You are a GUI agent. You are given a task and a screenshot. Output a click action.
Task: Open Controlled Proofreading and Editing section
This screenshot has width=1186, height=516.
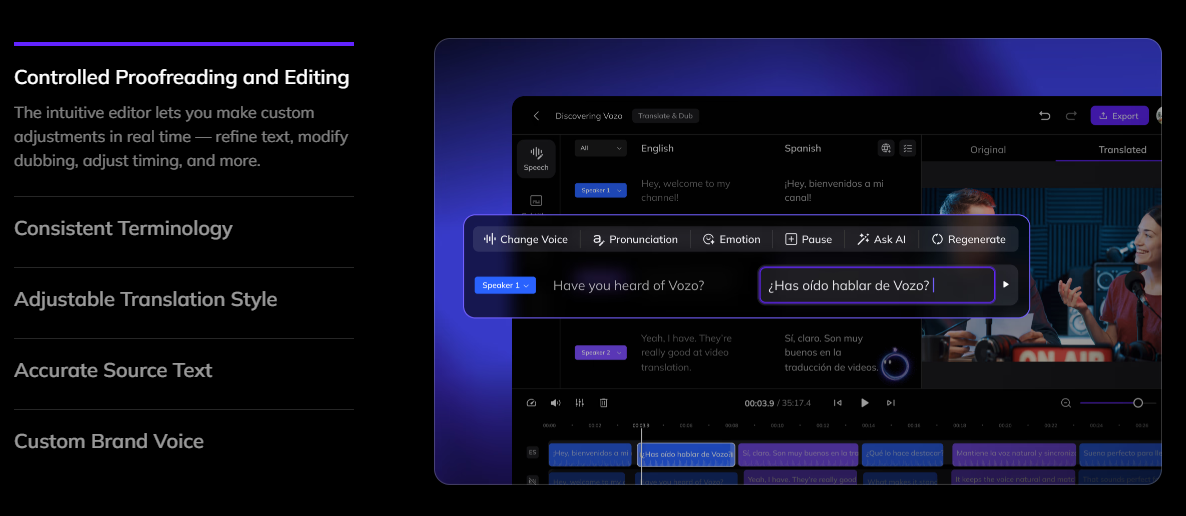[x=182, y=77]
